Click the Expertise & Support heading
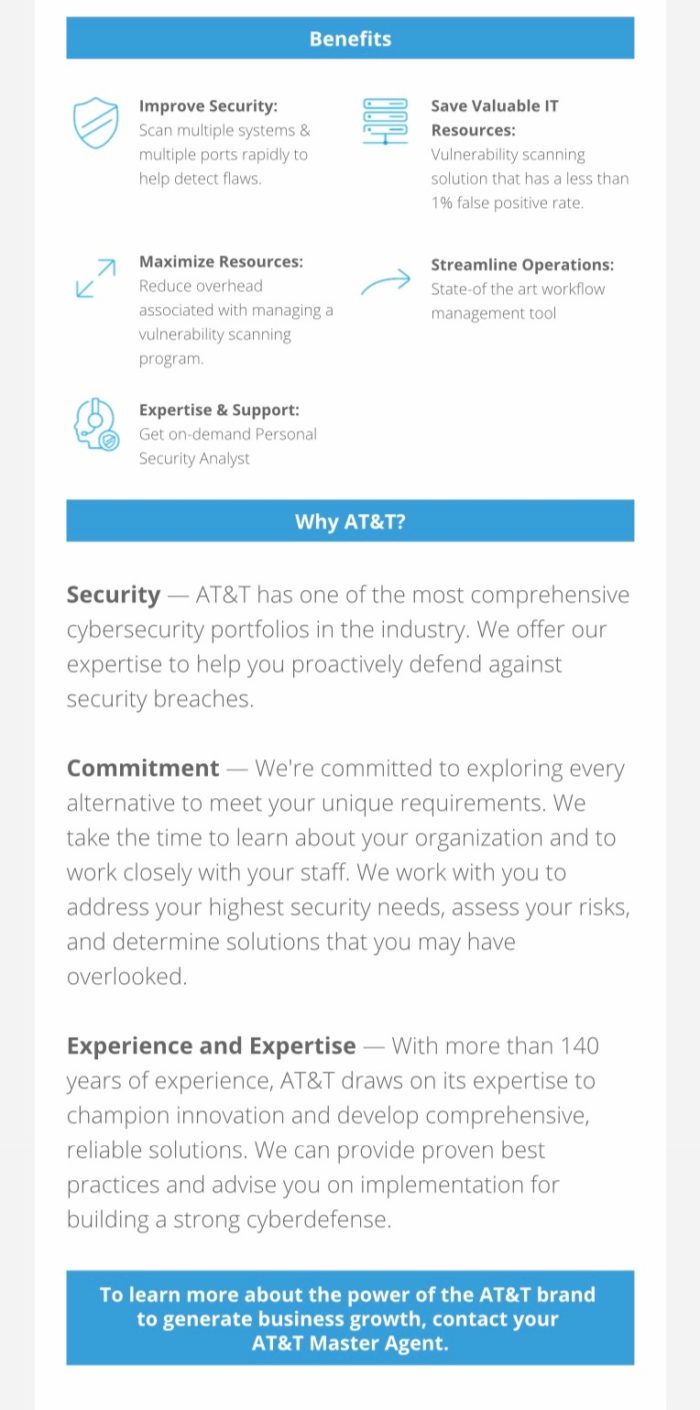Image resolution: width=700 pixels, height=1410 pixels. (x=219, y=410)
